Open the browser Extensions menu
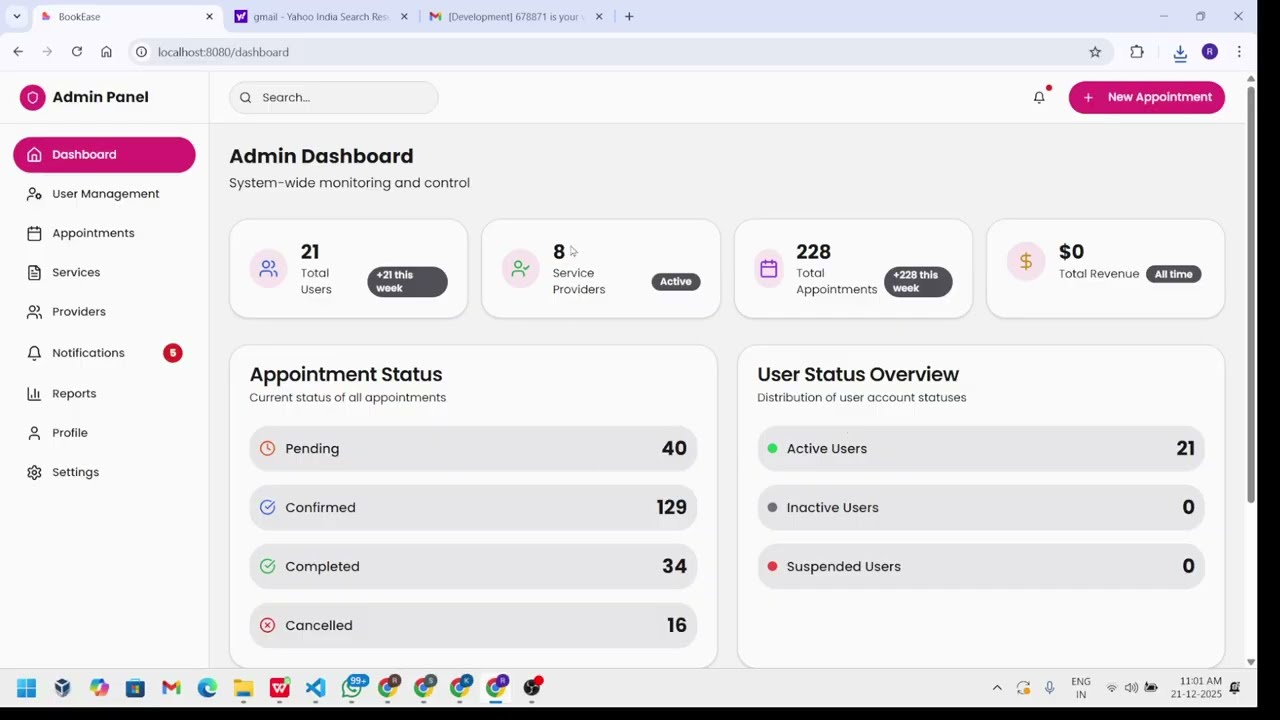This screenshot has height=720, width=1280. pyautogui.click(x=1137, y=52)
